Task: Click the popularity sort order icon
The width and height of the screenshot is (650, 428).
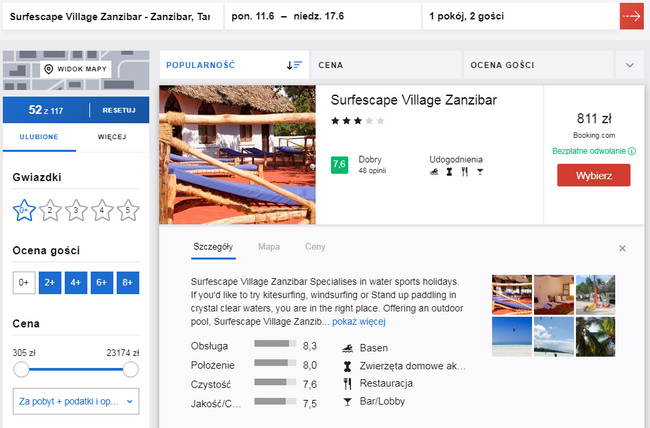Action: (x=294, y=65)
